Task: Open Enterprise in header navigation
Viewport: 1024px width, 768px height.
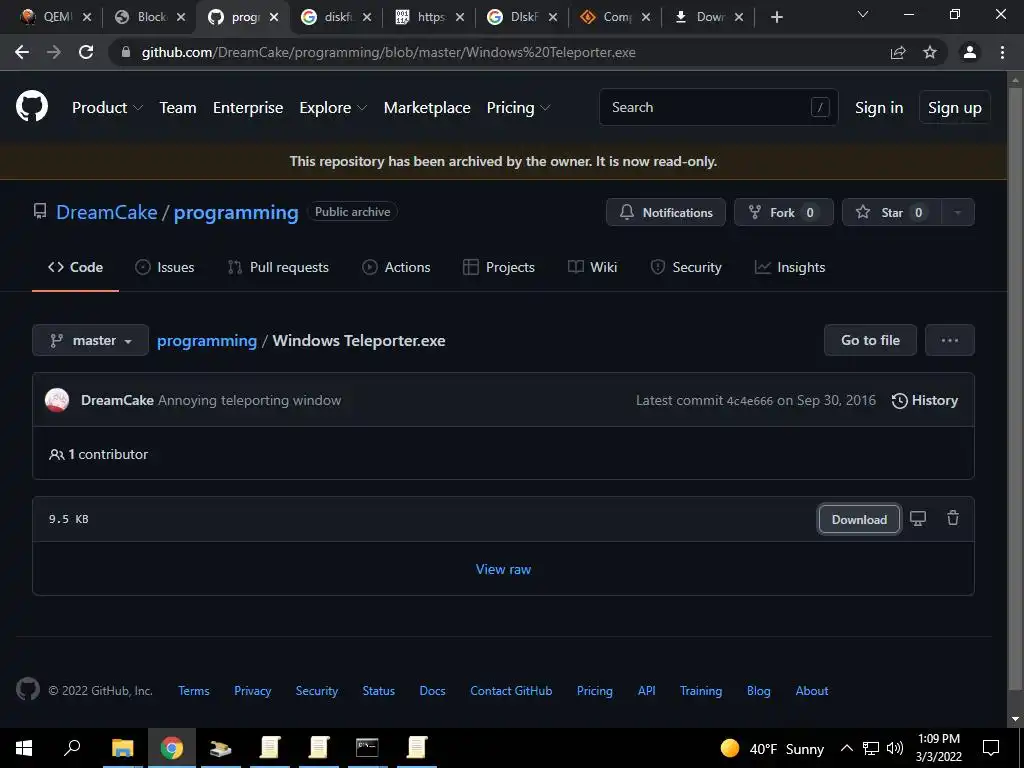Action: [x=248, y=108]
